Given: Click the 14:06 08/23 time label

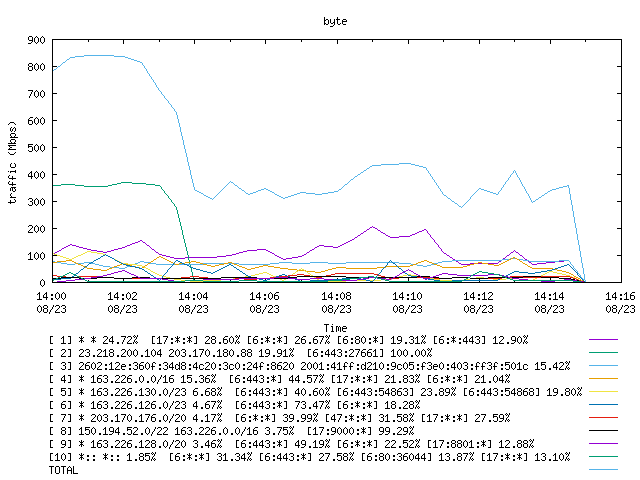Looking at the screenshot, I should click(x=264, y=302).
